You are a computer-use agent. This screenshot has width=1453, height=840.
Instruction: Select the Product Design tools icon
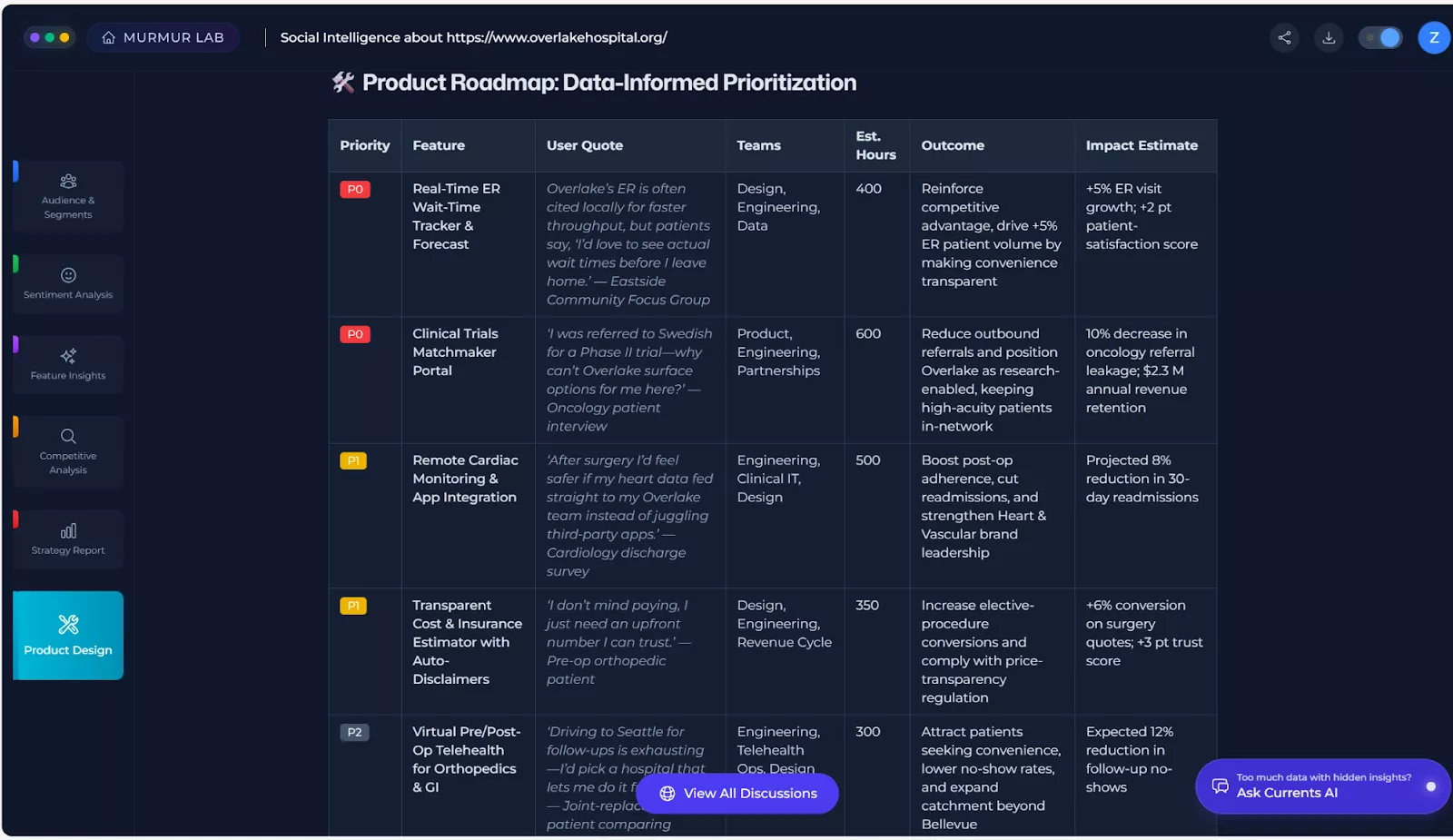click(x=68, y=625)
